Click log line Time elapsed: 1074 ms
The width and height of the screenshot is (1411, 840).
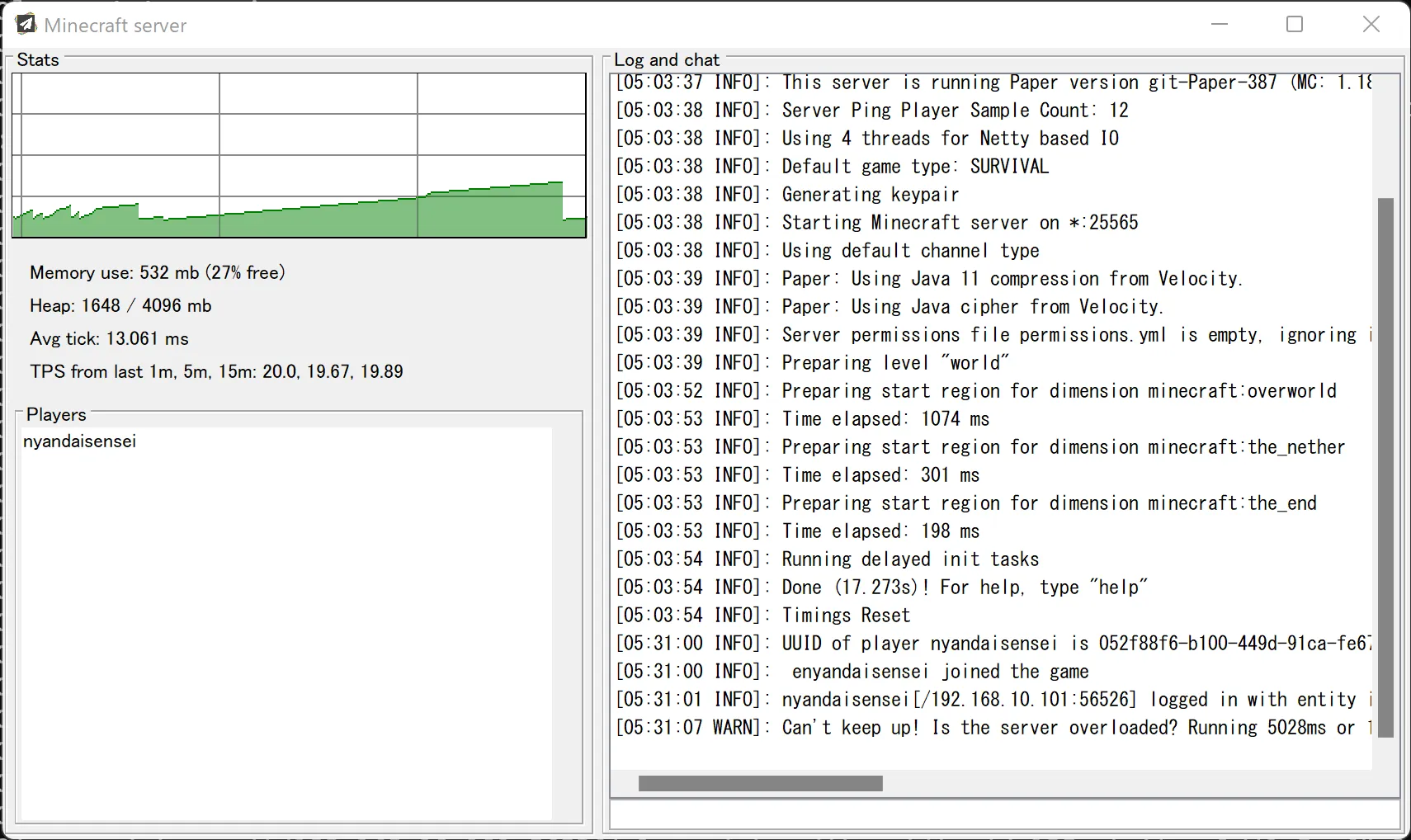coord(803,419)
